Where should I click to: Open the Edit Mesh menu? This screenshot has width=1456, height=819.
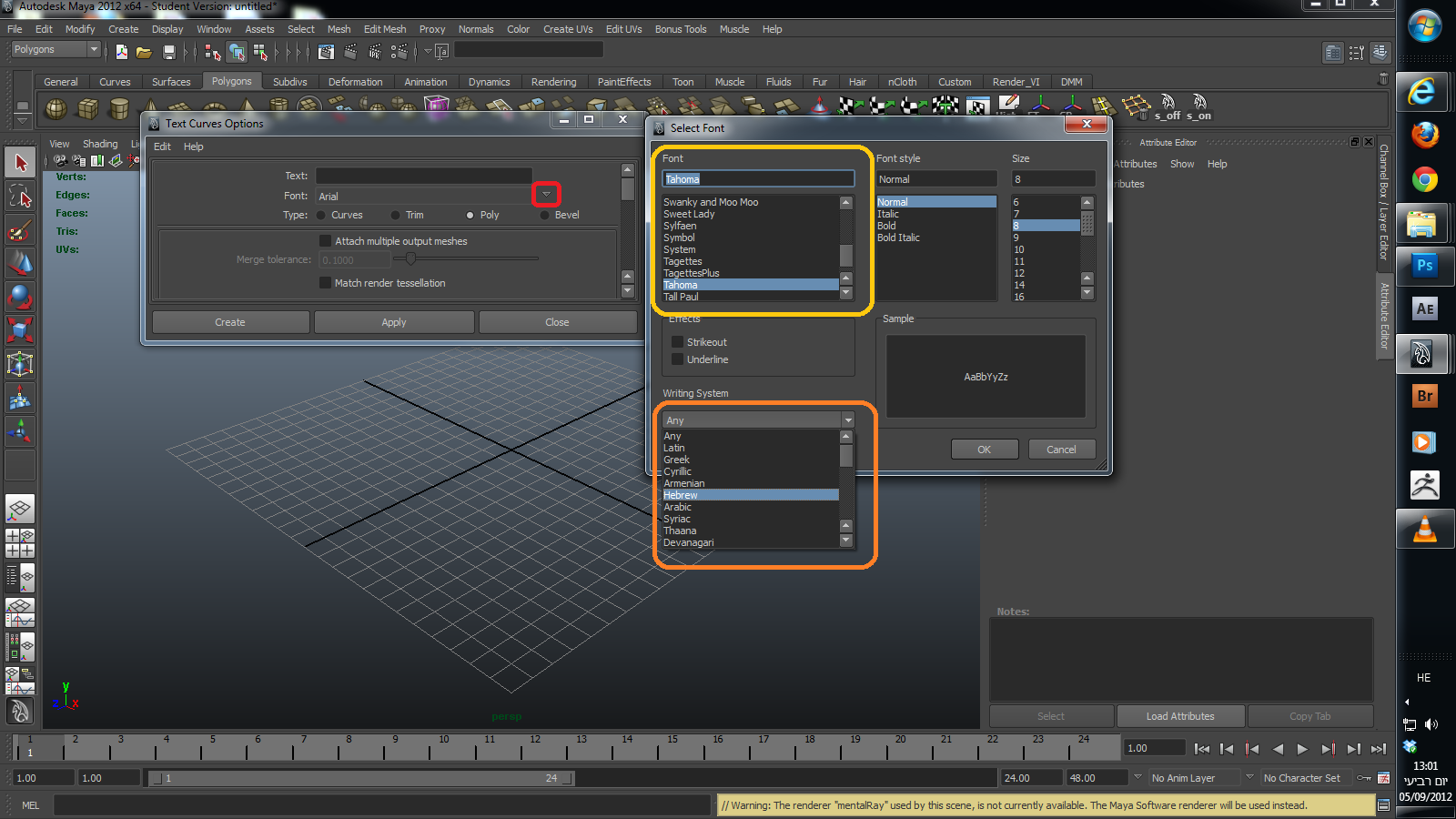(x=384, y=29)
